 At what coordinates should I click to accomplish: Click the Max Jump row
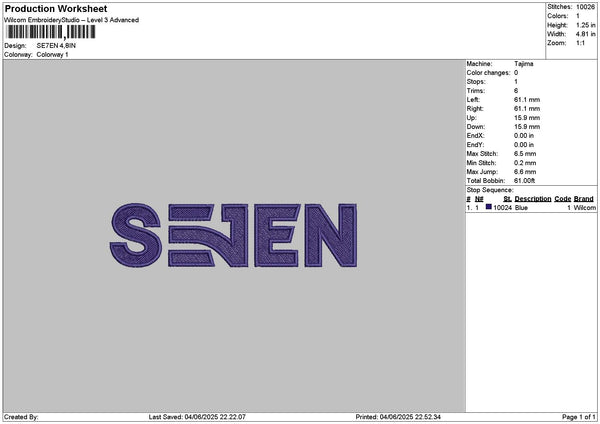tap(501, 172)
